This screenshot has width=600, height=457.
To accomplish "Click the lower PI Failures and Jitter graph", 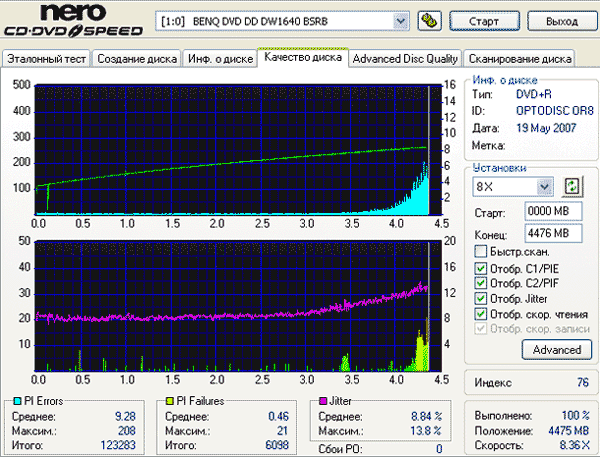I will (239, 306).
